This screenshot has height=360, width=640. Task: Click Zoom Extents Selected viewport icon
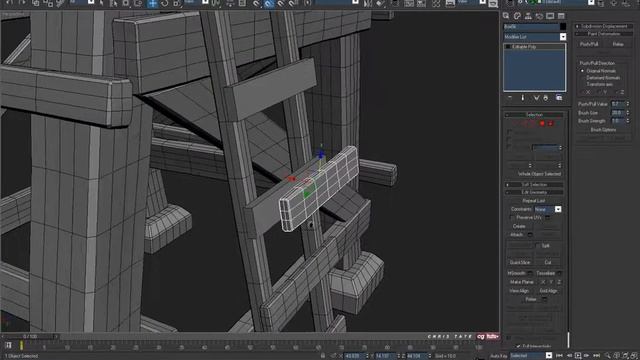[x=625, y=356]
